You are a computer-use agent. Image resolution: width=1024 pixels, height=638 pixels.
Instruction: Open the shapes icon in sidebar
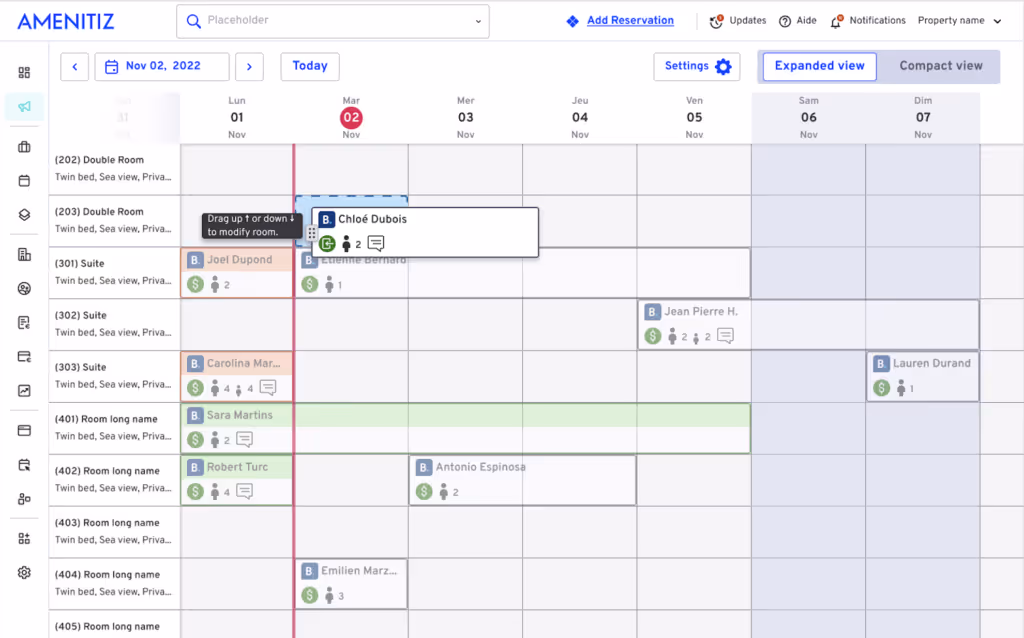pos(24,499)
